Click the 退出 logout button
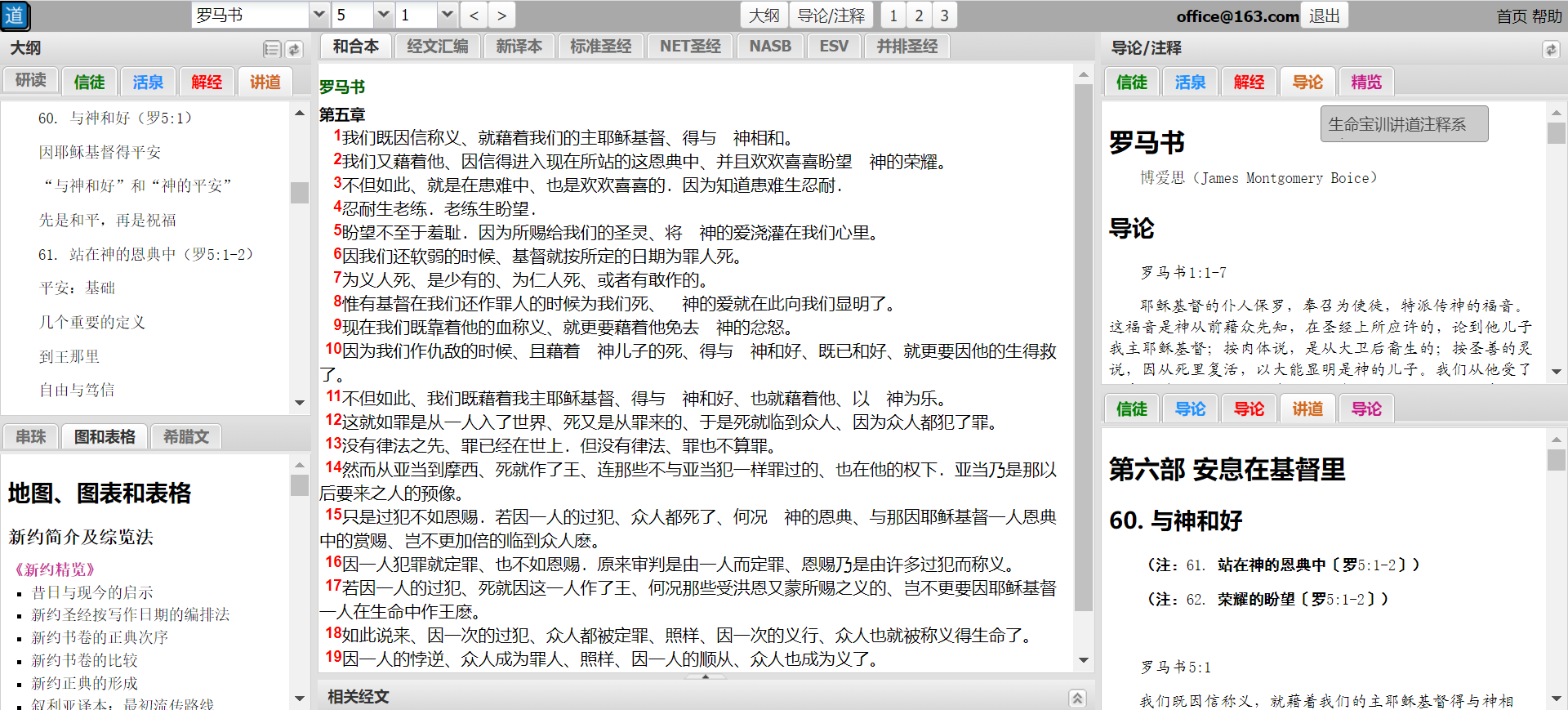The width and height of the screenshot is (1568, 710). (1324, 16)
